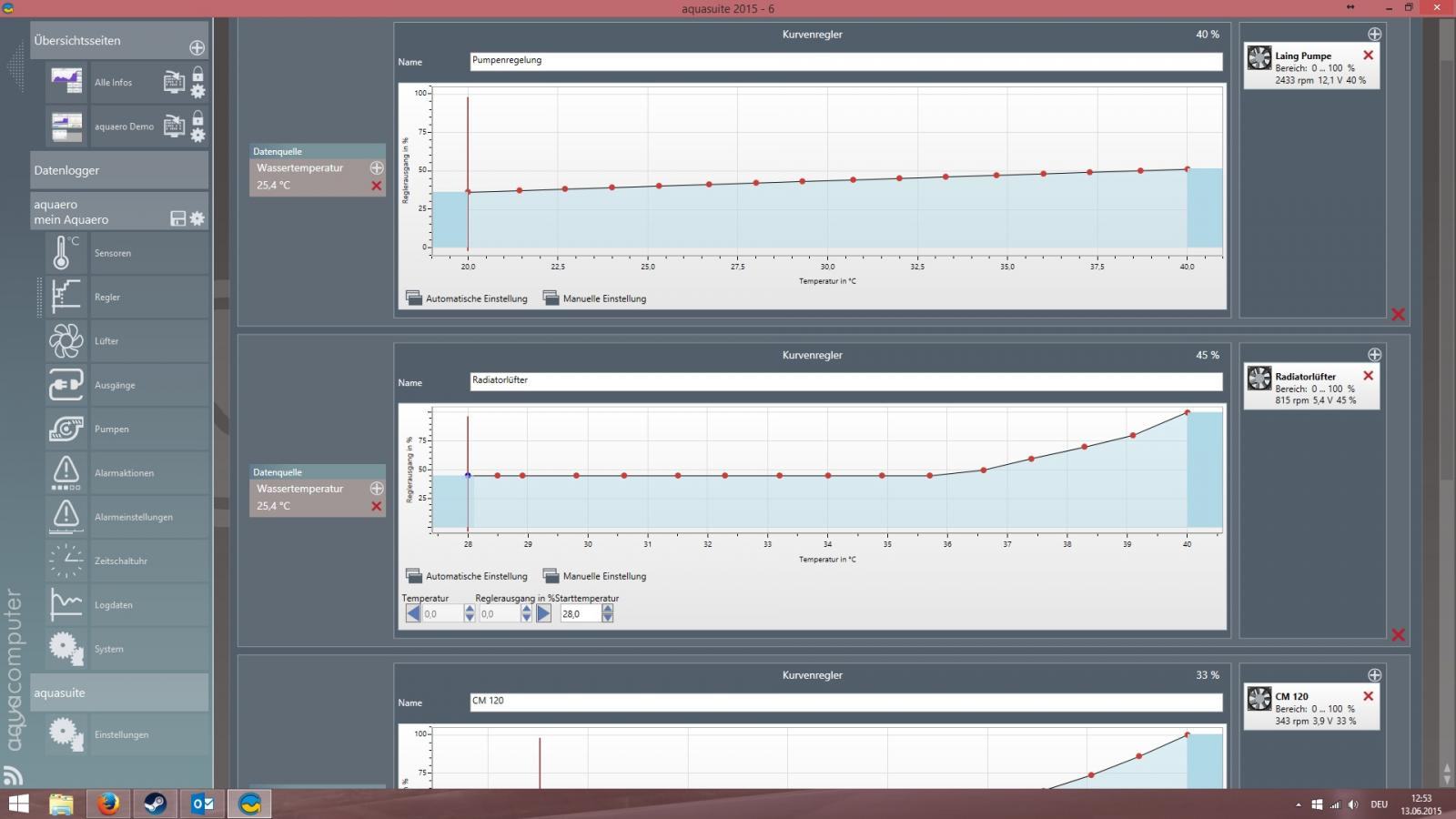
Task: Open Outlook from the taskbar
Action: [x=203, y=804]
